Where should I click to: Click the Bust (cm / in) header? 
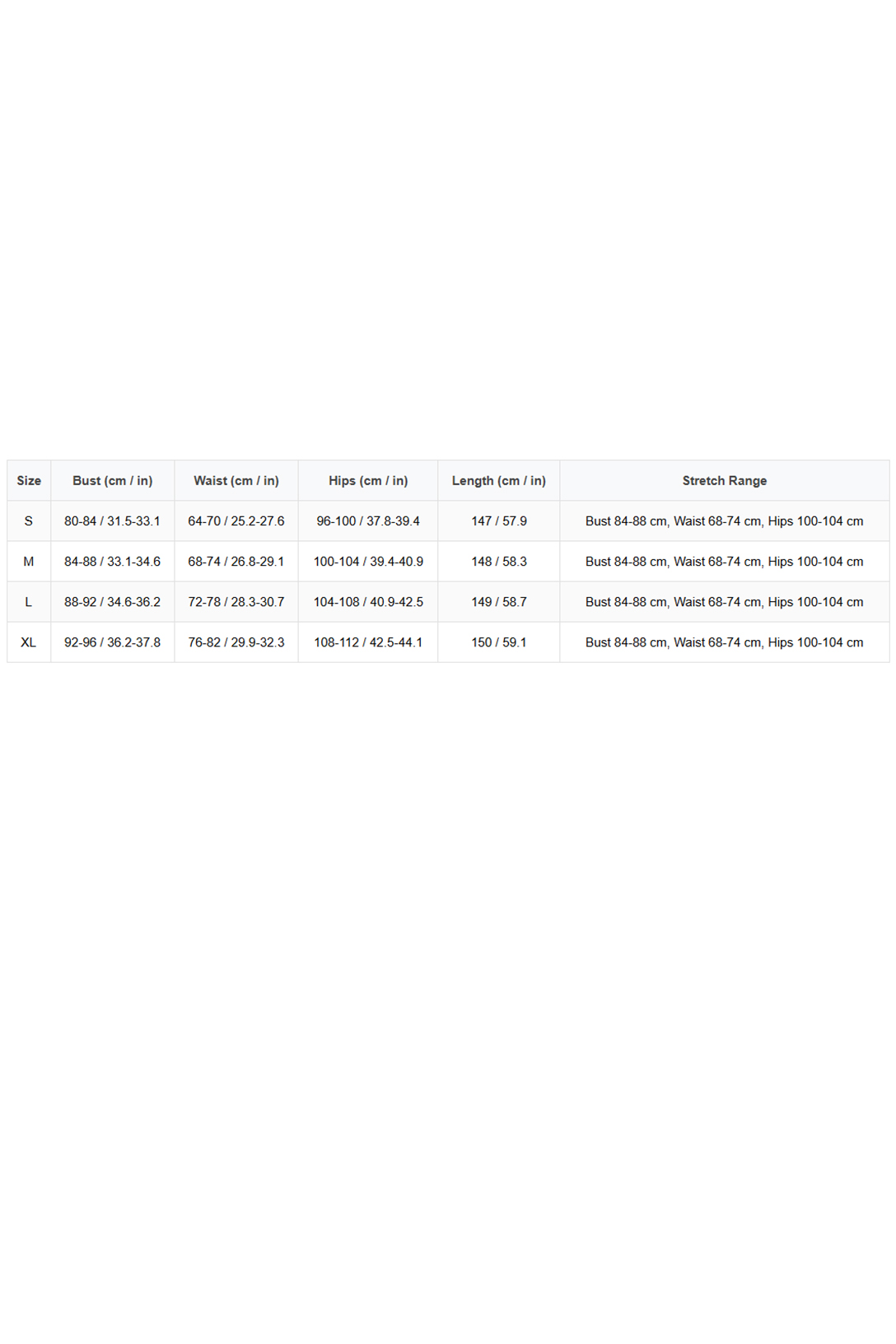pyautogui.click(x=113, y=481)
